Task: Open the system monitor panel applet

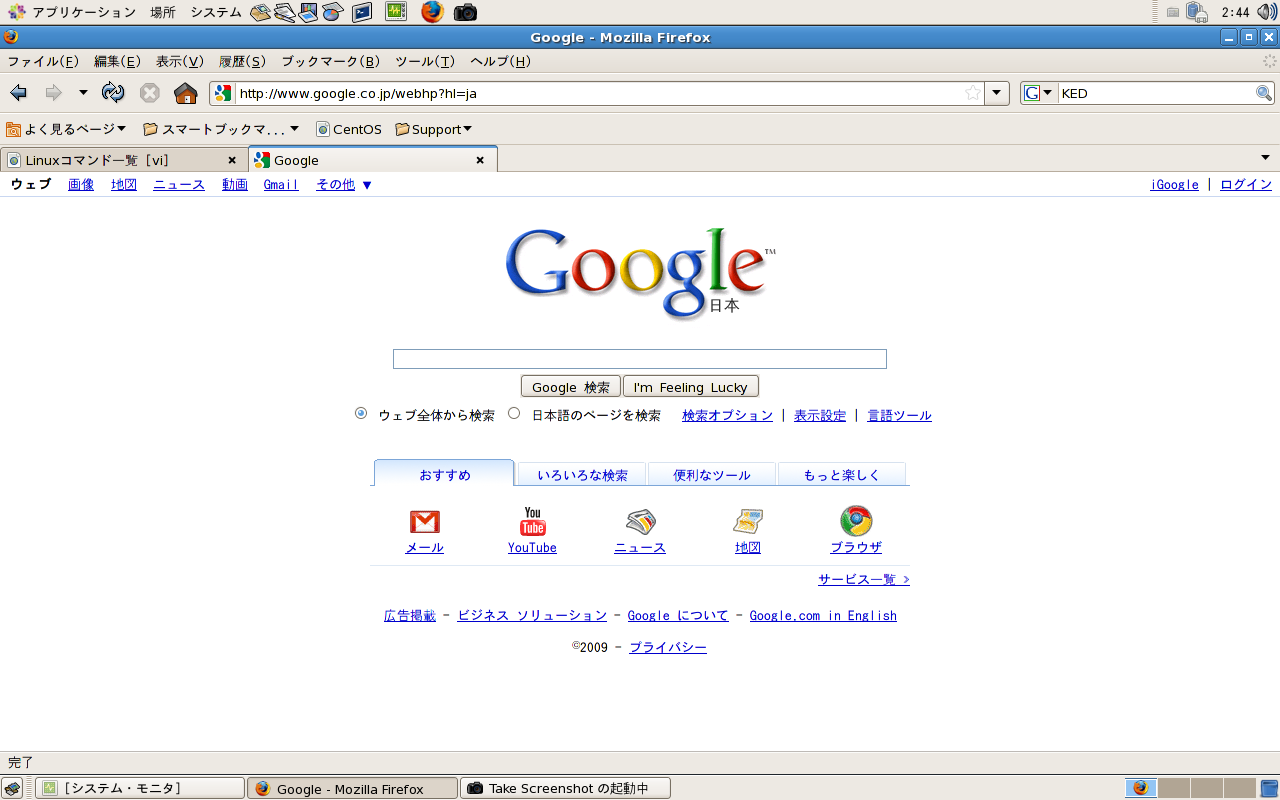Action: [396, 12]
